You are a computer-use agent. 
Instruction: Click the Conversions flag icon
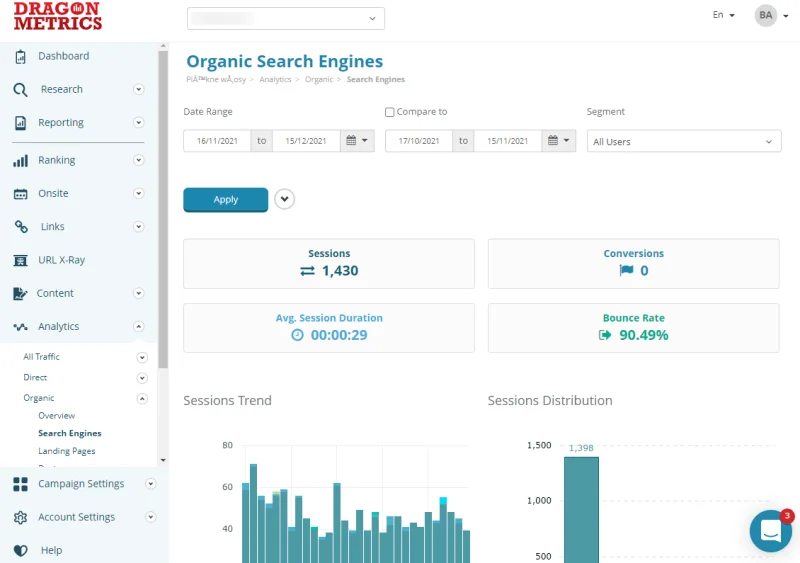[x=626, y=271]
